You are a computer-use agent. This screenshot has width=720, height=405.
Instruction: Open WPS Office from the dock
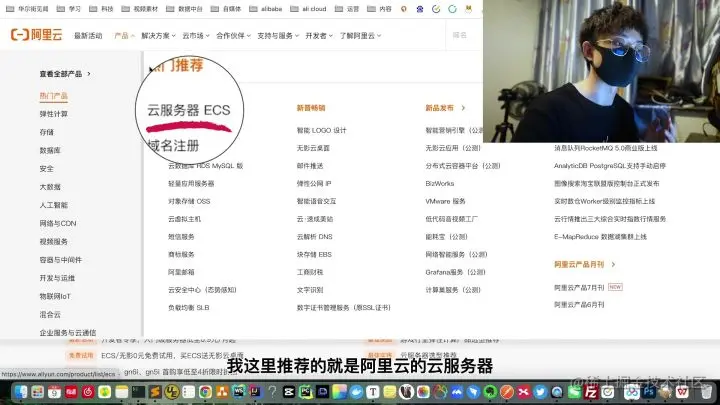tap(682, 392)
